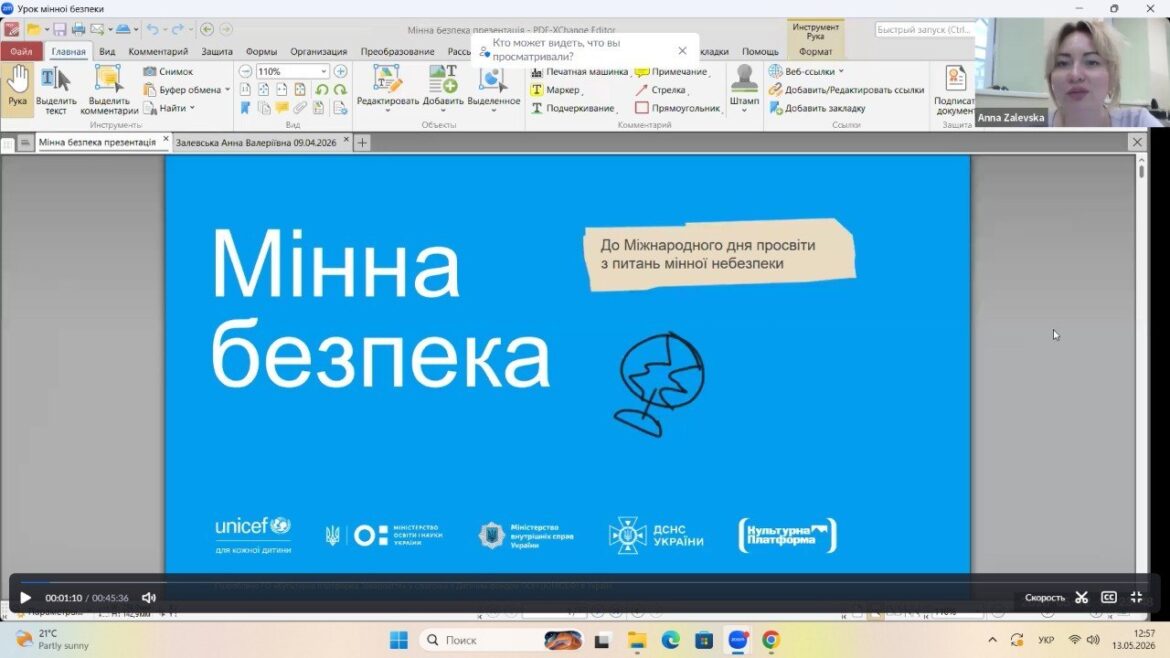Show the comments pane icon

point(282,108)
